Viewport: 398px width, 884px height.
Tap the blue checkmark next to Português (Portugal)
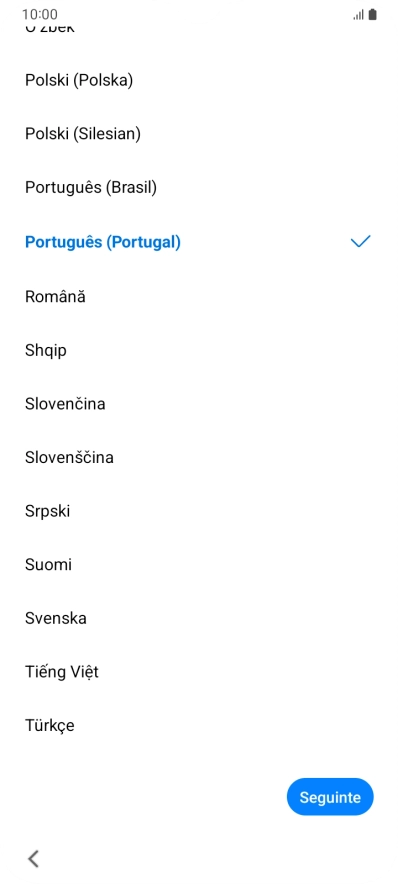point(361,242)
